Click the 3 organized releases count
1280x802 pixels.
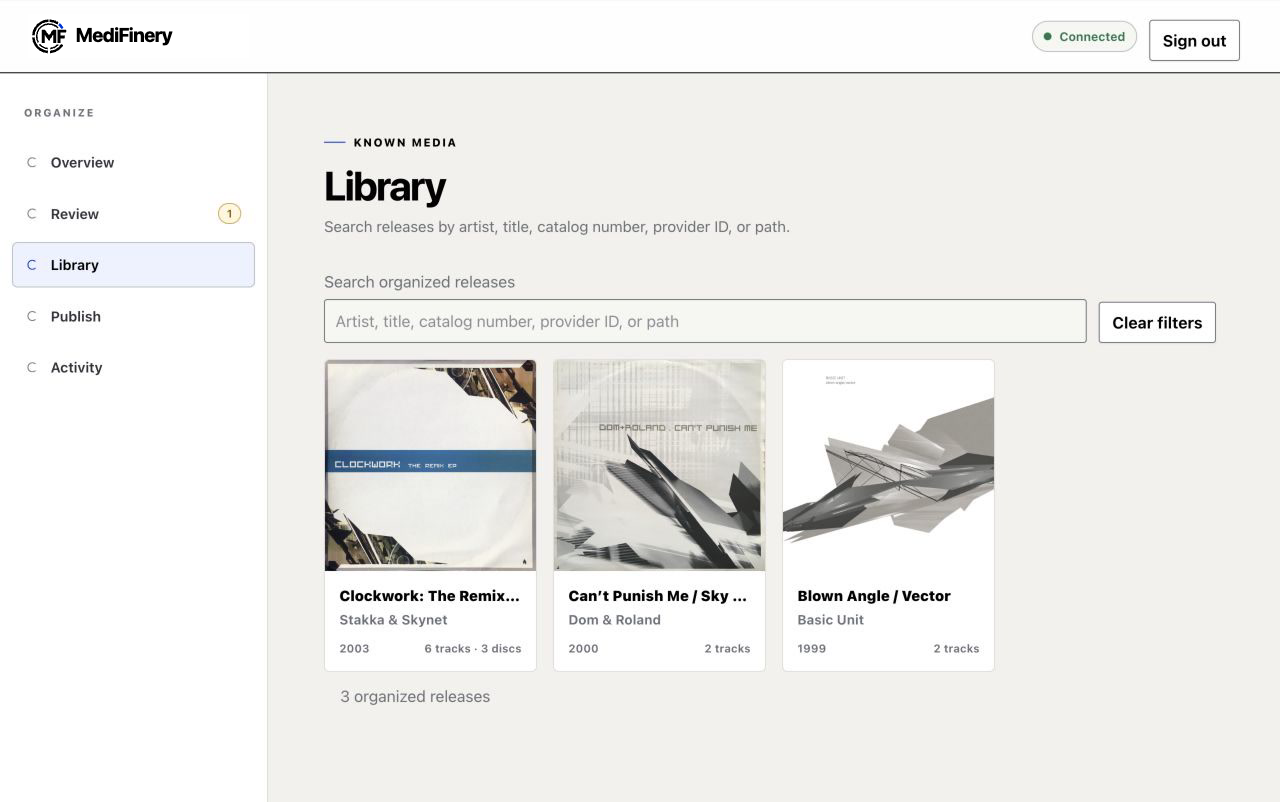(415, 697)
